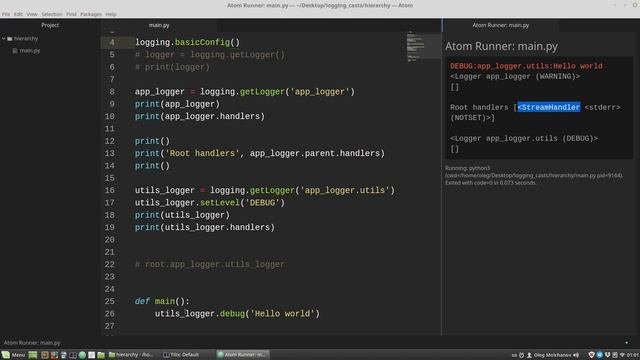Open main.py from the project tree
Screen dimensions: 640x360
[30, 51]
